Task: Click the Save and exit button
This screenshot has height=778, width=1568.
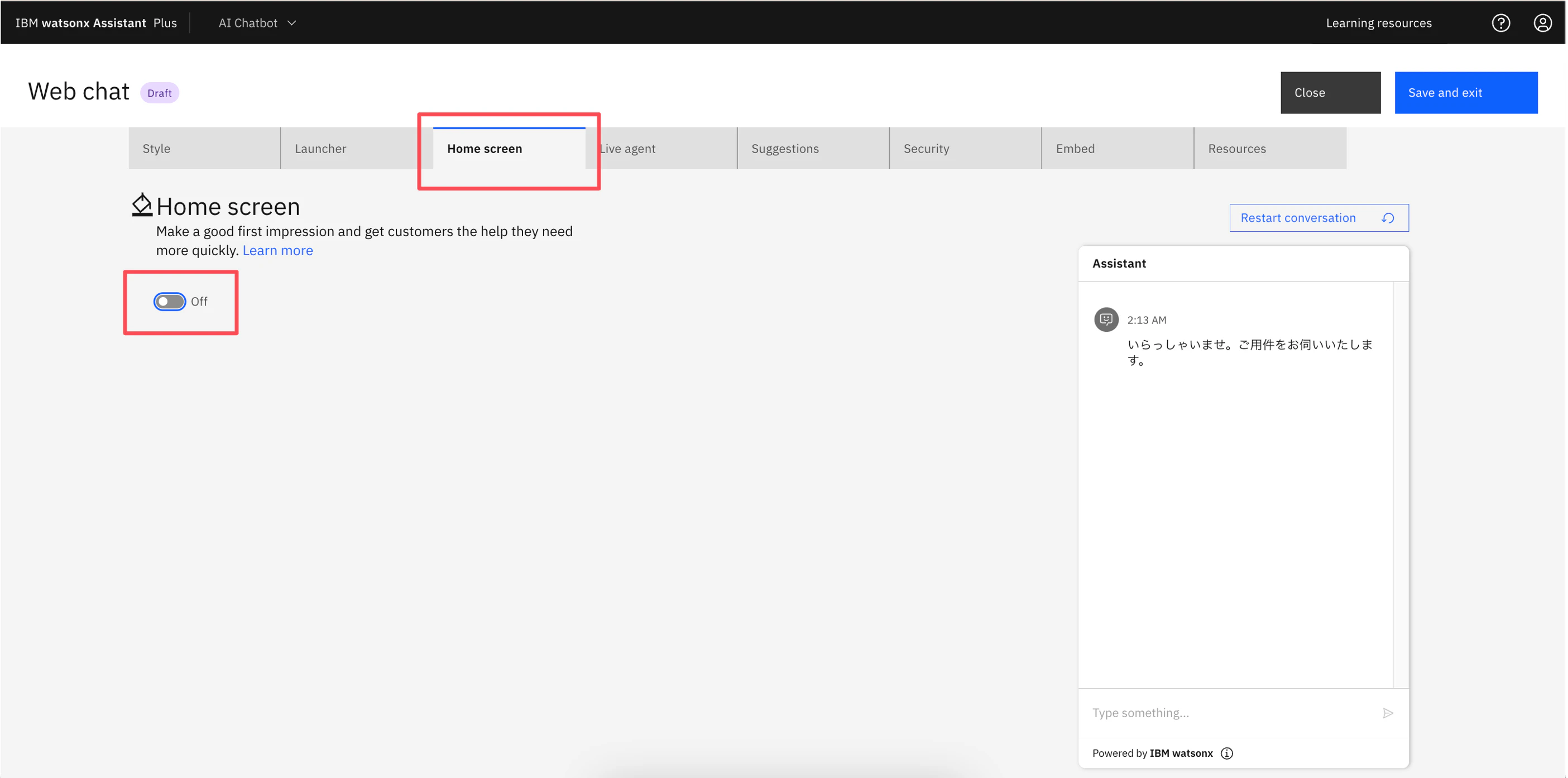Action: coord(1465,93)
